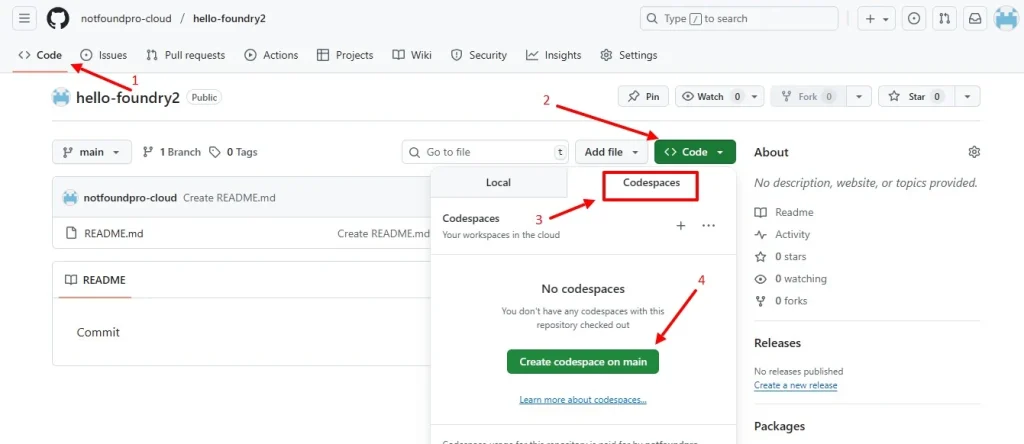The image size is (1024, 444).
Task: Expand the Add file dropdown
Action: pyautogui.click(x=611, y=152)
